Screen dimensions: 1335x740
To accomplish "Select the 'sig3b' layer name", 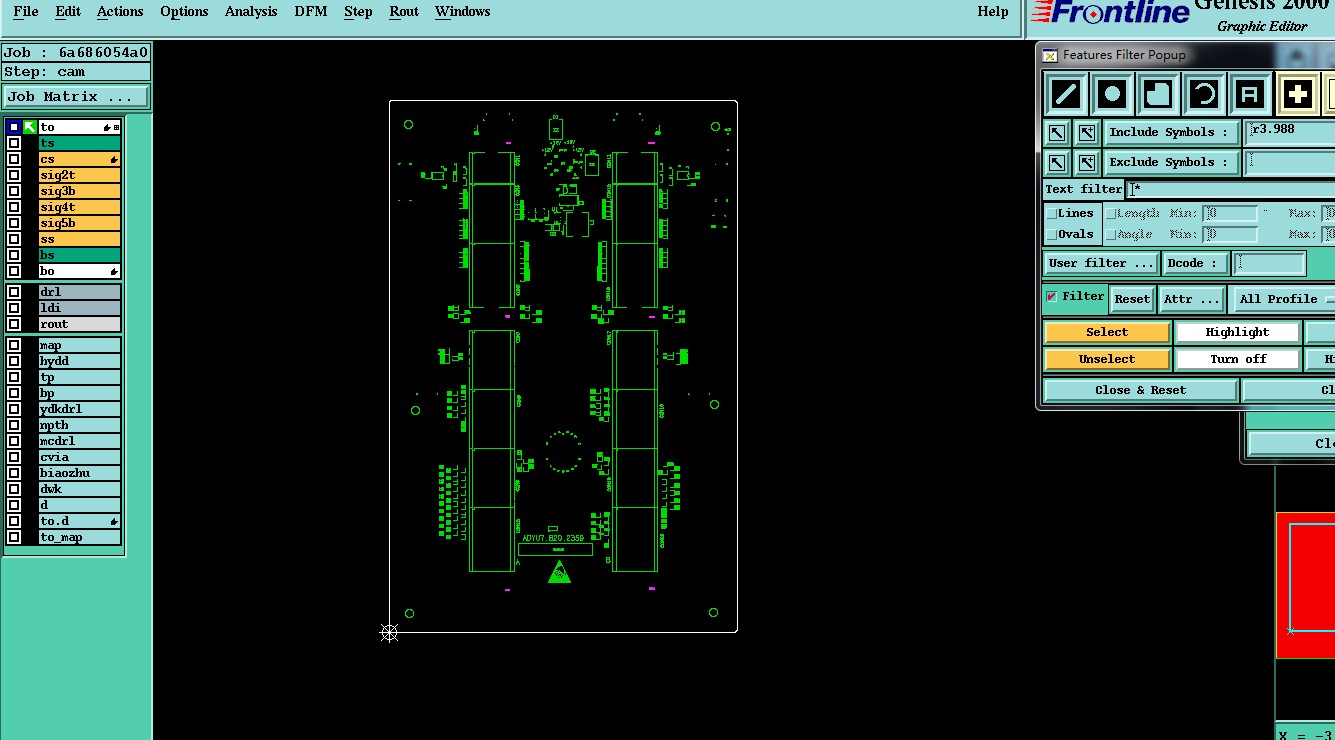I will click(x=79, y=191).
